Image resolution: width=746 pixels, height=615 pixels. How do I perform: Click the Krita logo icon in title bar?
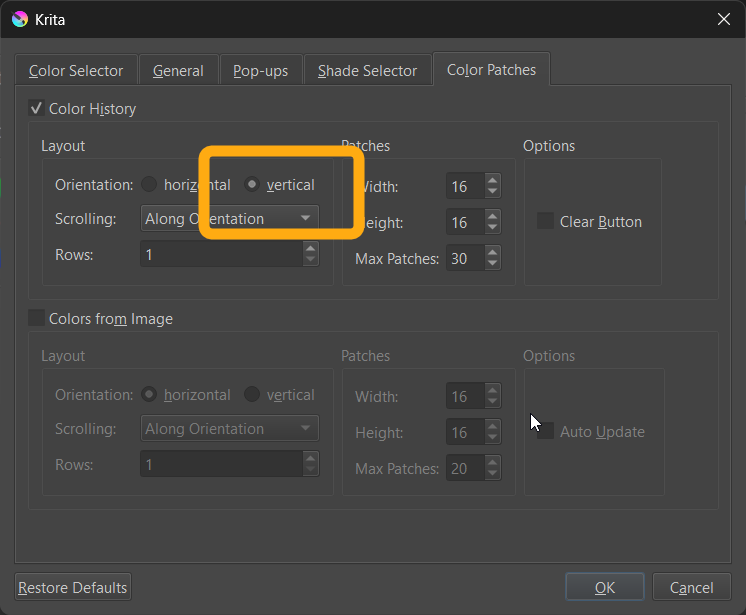[19, 19]
